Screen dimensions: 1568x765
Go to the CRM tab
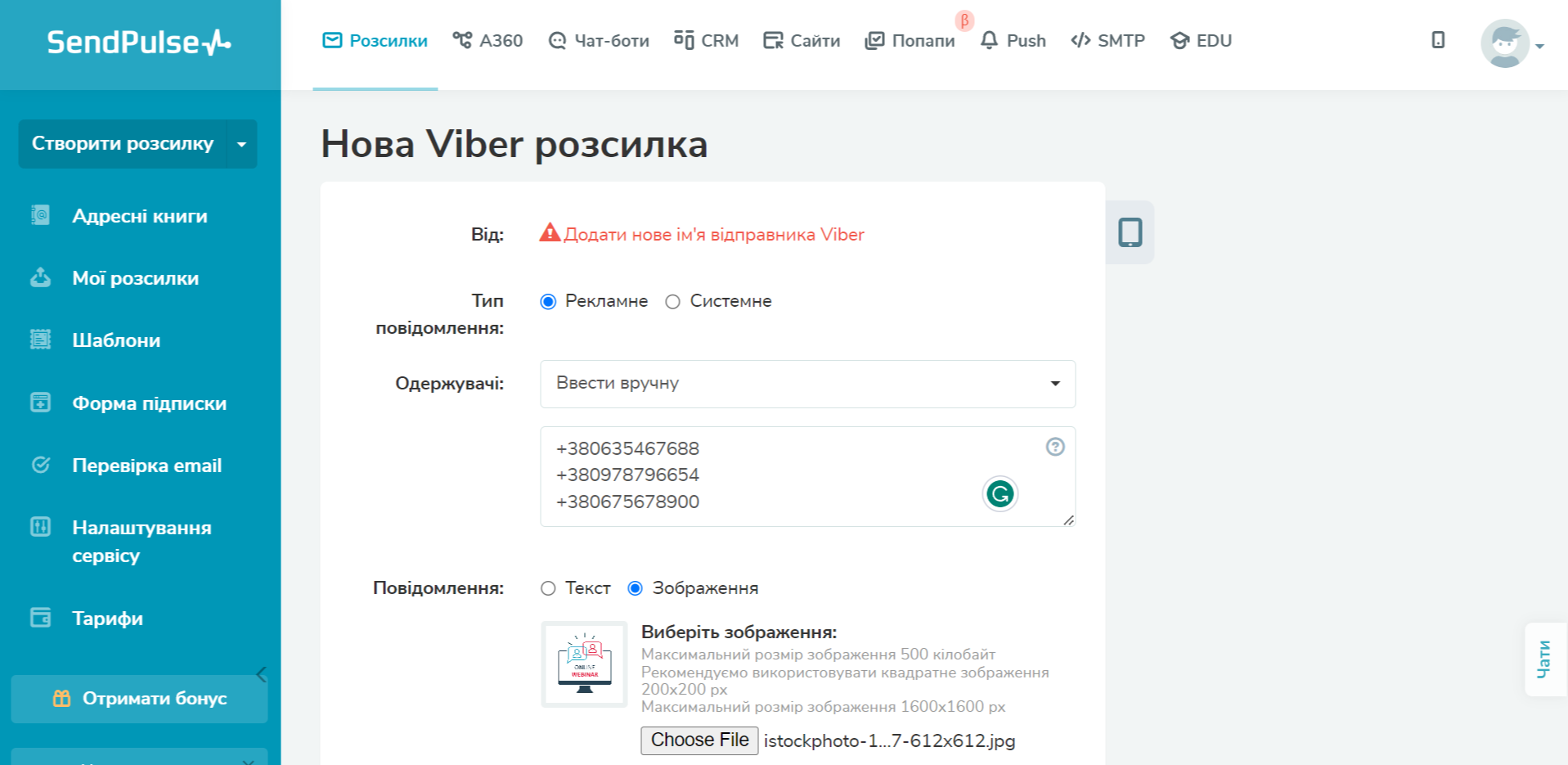pos(706,41)
